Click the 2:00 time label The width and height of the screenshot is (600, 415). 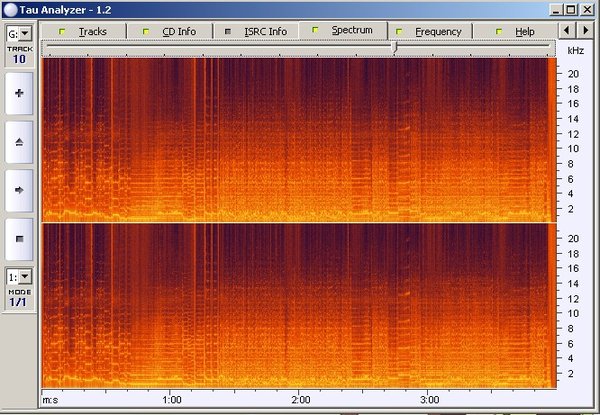[x=301, y=400]
